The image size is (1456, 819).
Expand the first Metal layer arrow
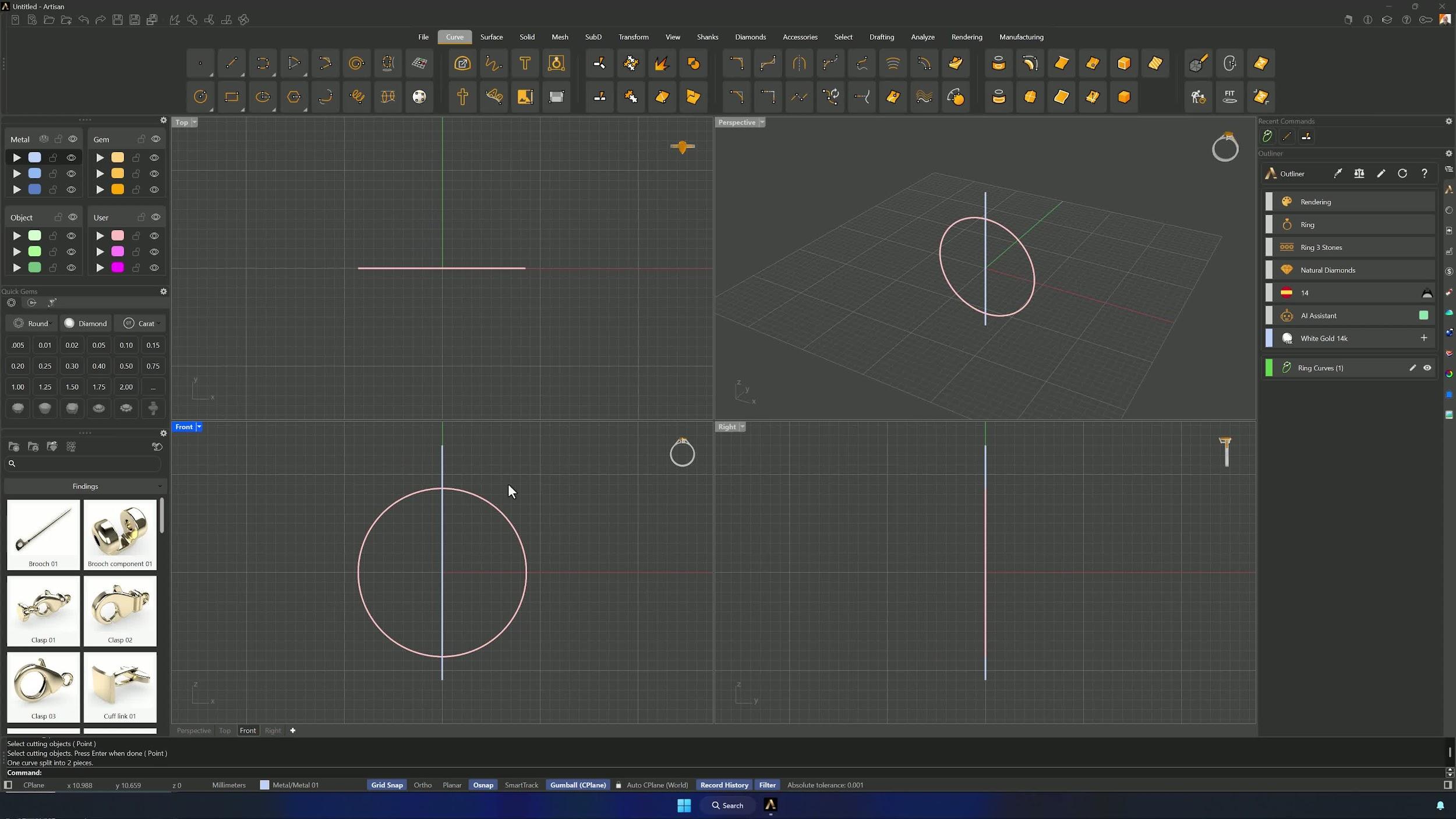(17, 158)
